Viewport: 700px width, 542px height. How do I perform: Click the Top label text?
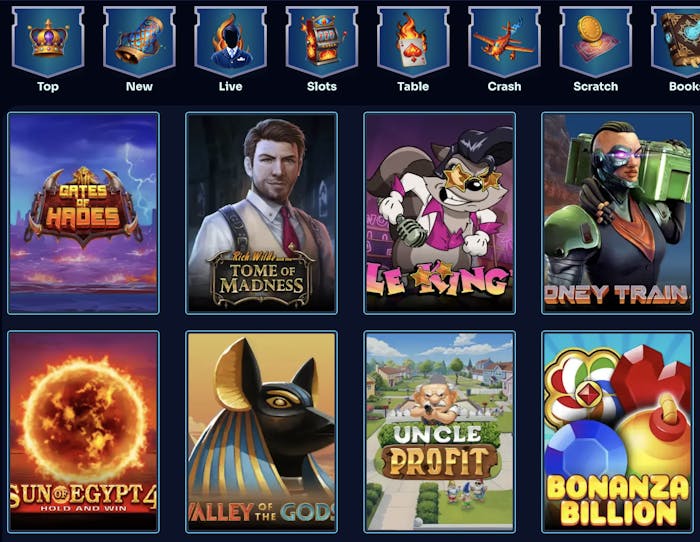coord(48,87)
